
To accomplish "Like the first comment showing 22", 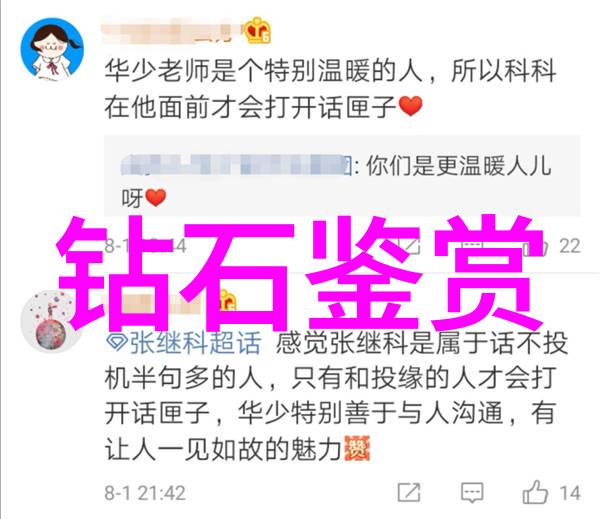I will [535, 247].
